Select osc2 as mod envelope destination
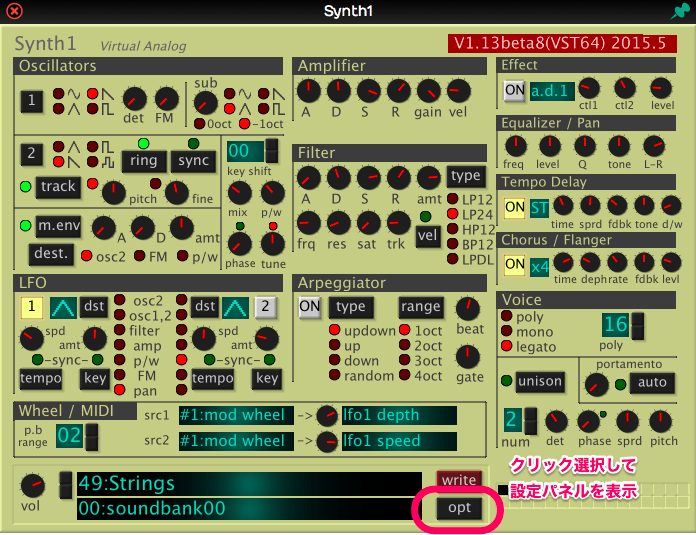Screen dimensions: 696x535 87,256
